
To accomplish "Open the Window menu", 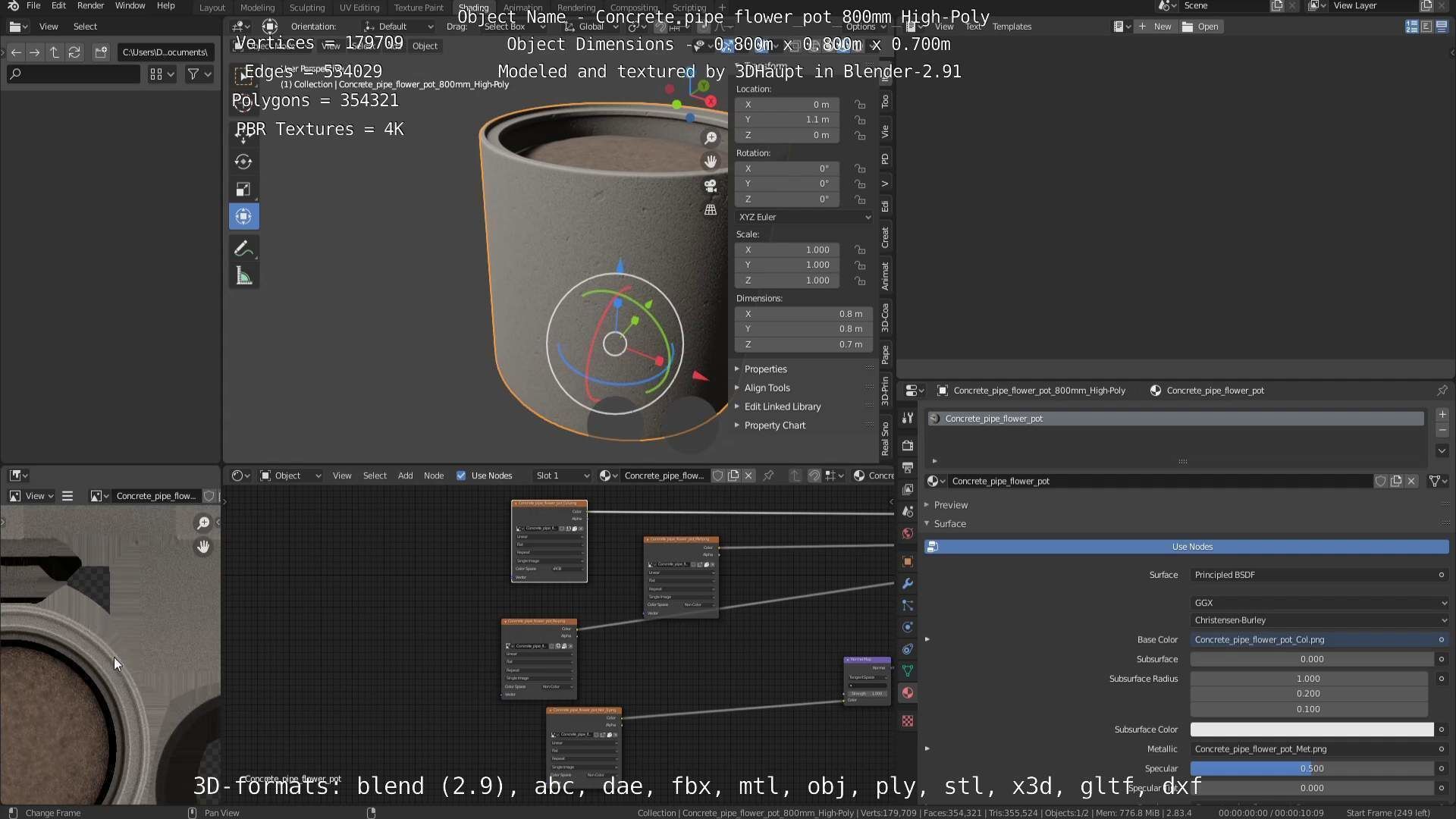I will [x=130, y=6].
